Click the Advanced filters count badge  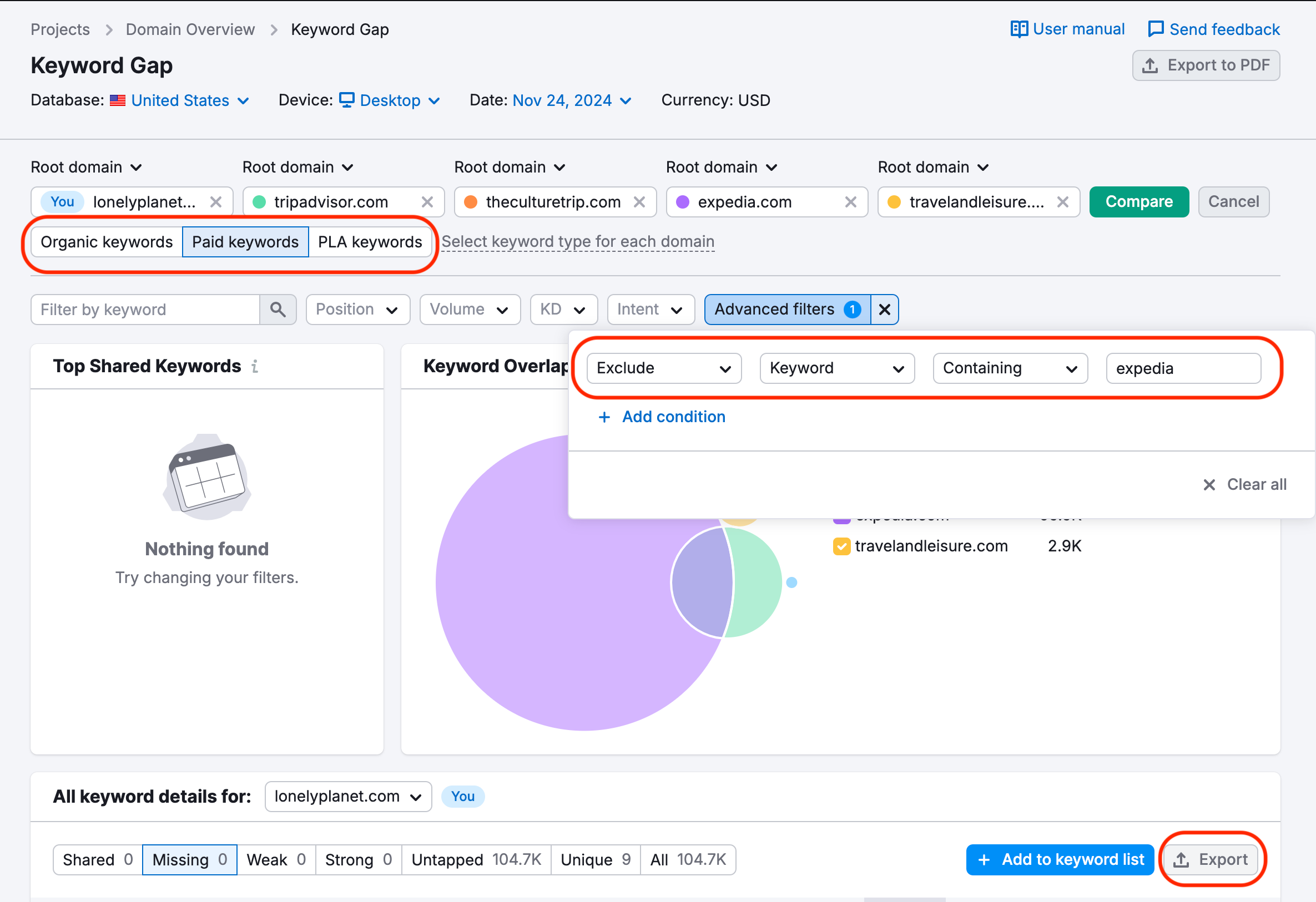coord(852,310)
